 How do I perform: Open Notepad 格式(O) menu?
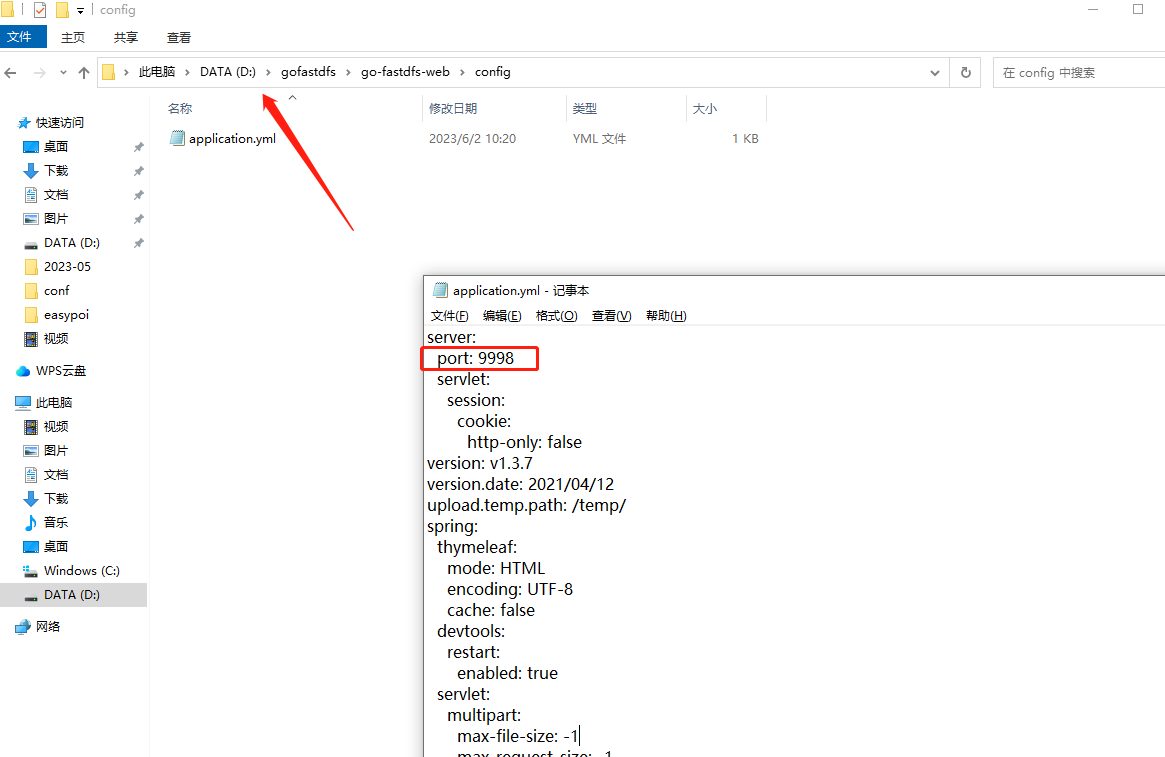(556, 316)
